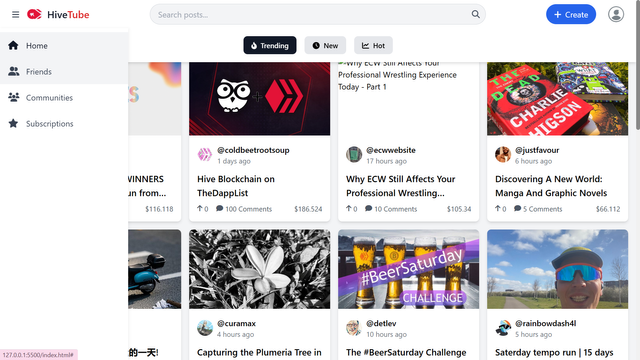
Task: Upvote arrow on Hive Blockchain post
Action: (x=200, y=208)
